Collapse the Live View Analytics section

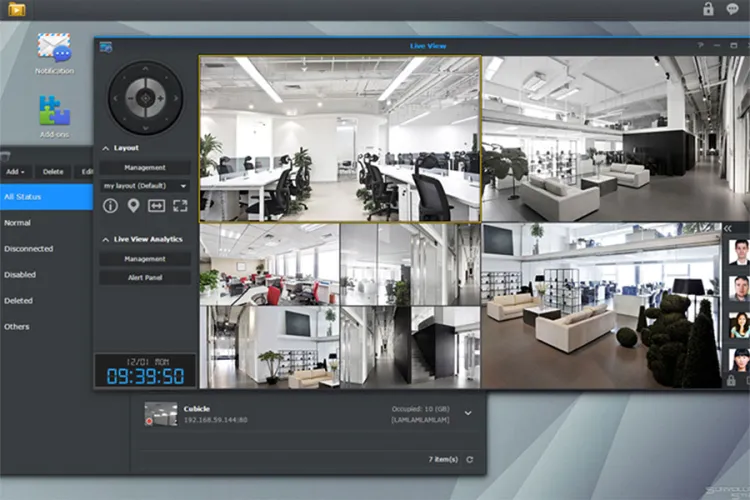[105, 239]
